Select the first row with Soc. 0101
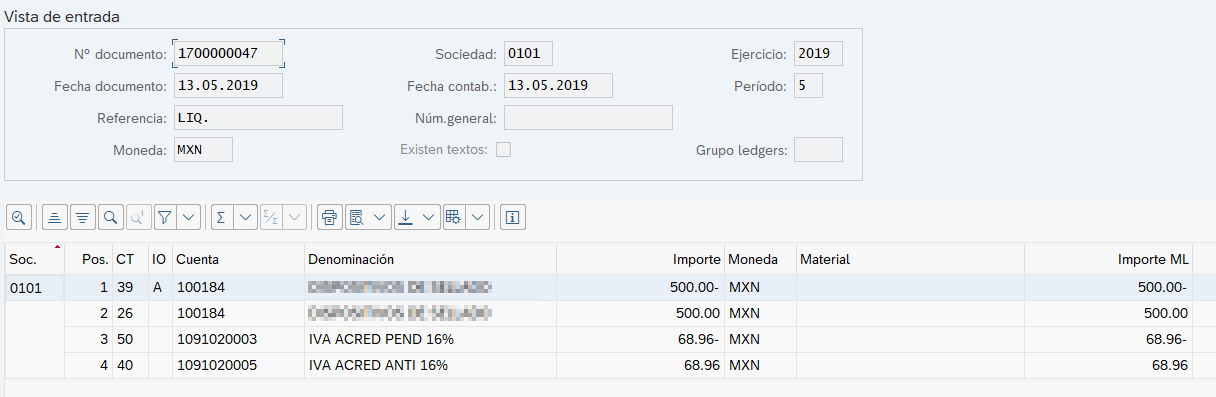The image size is (1216, 397). [608, 288]
